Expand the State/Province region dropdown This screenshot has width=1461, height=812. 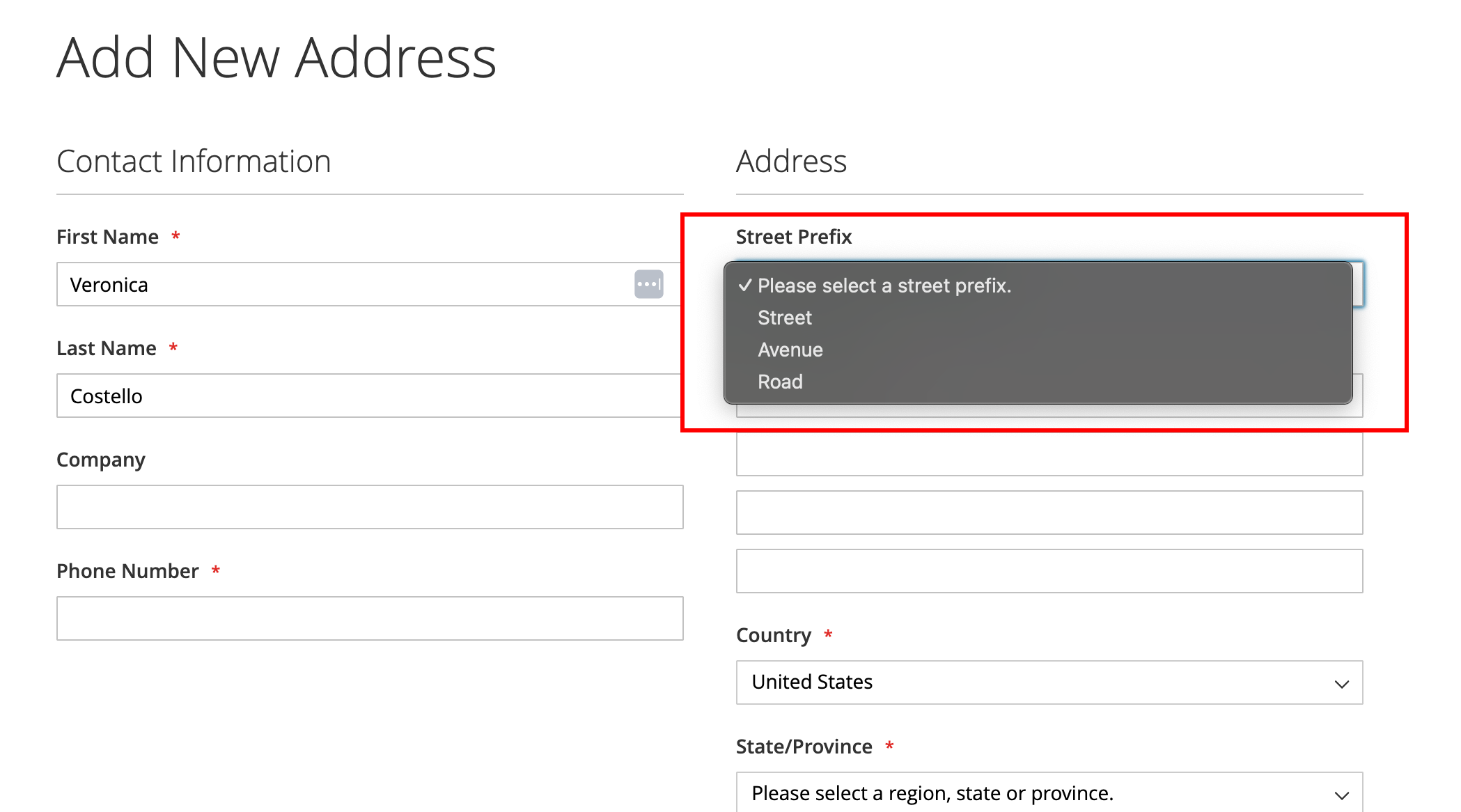pos(1049,793)
